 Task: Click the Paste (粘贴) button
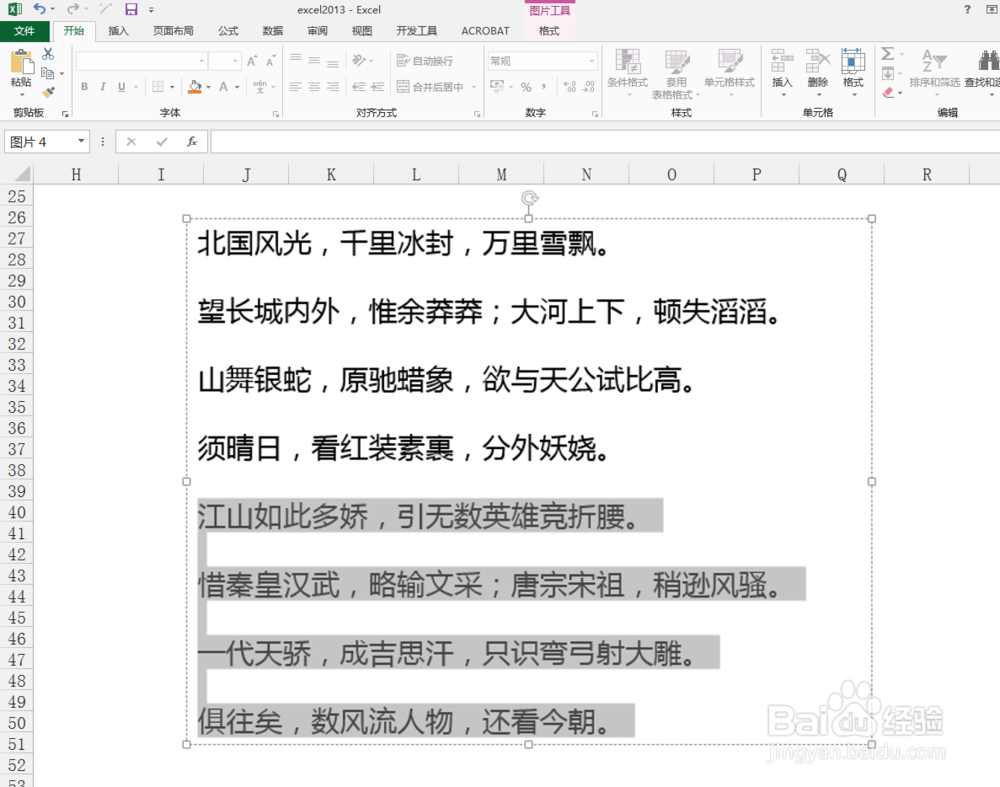[22, 60]
